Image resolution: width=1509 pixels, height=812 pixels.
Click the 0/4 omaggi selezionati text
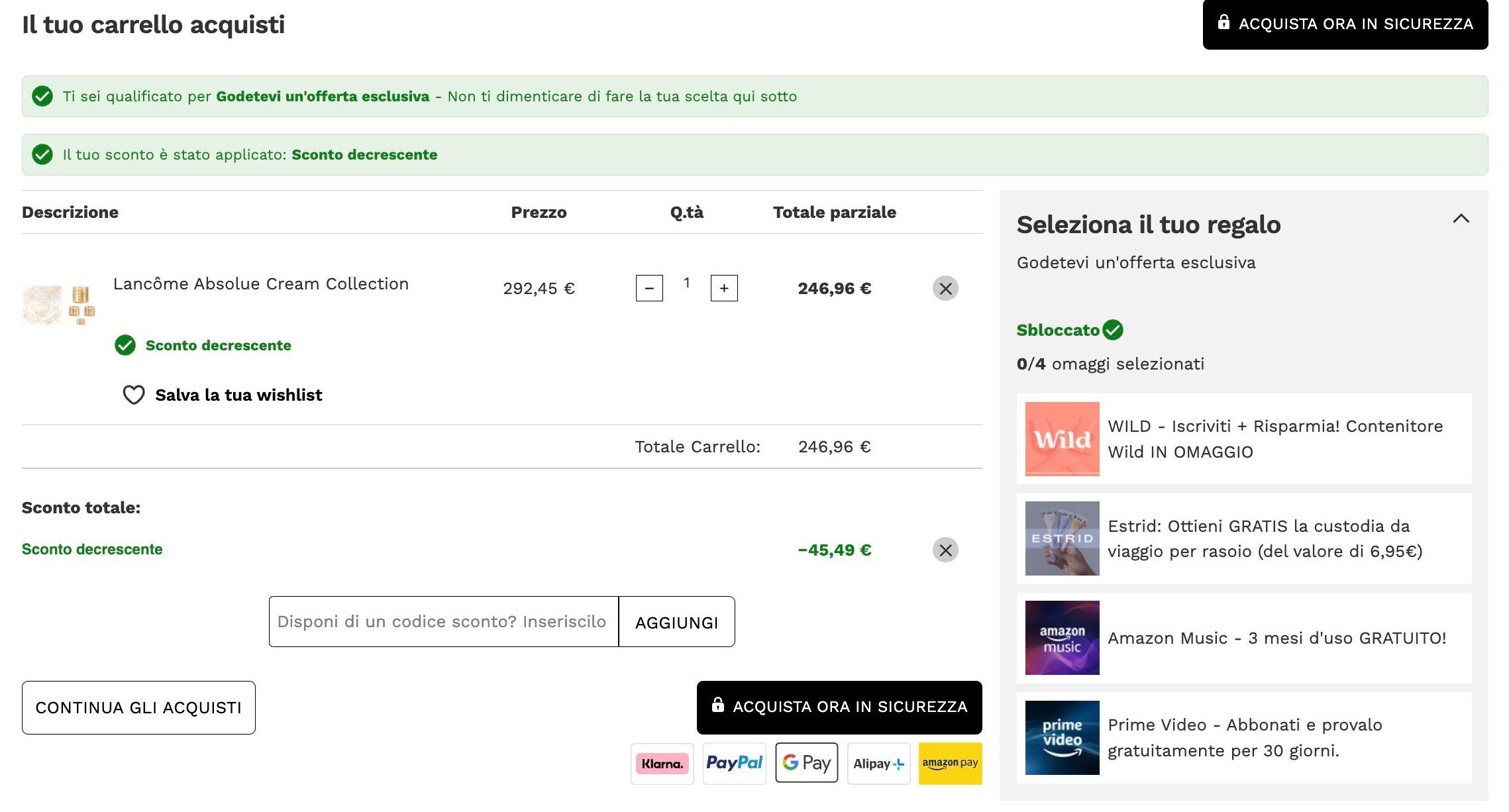click(1110, 364)
